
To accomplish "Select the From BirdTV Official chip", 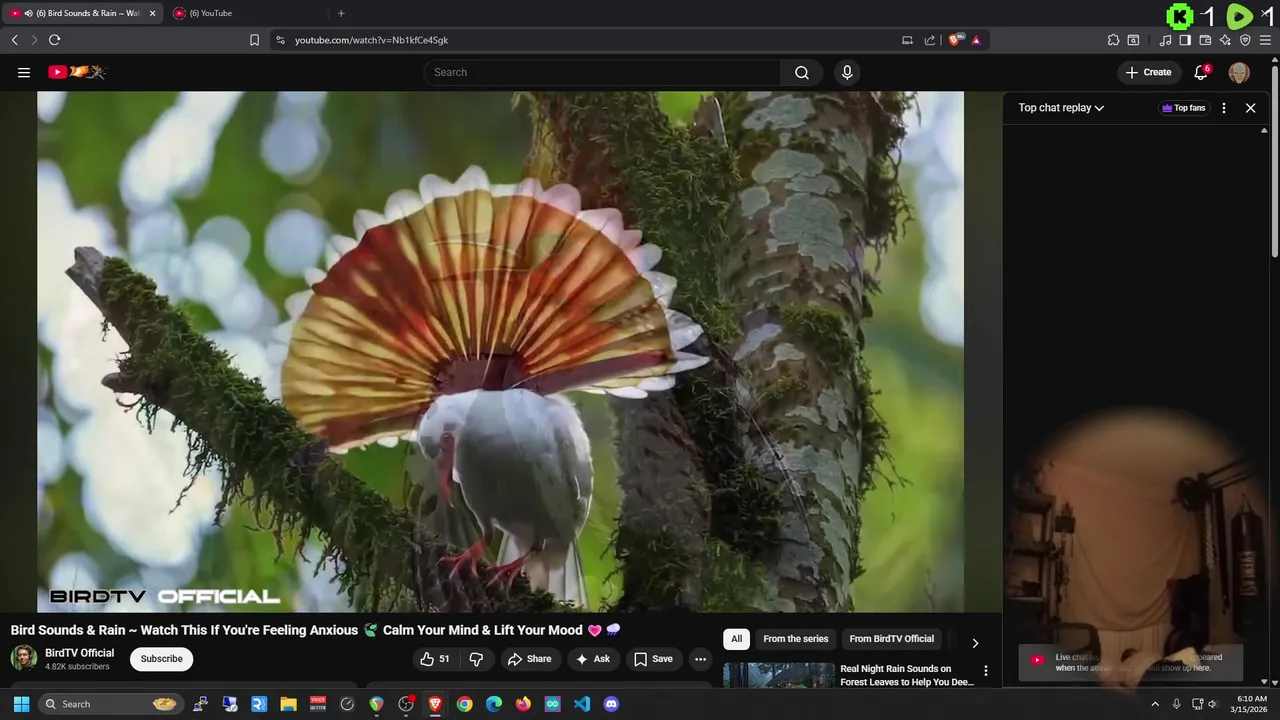I will coord(892,639).
